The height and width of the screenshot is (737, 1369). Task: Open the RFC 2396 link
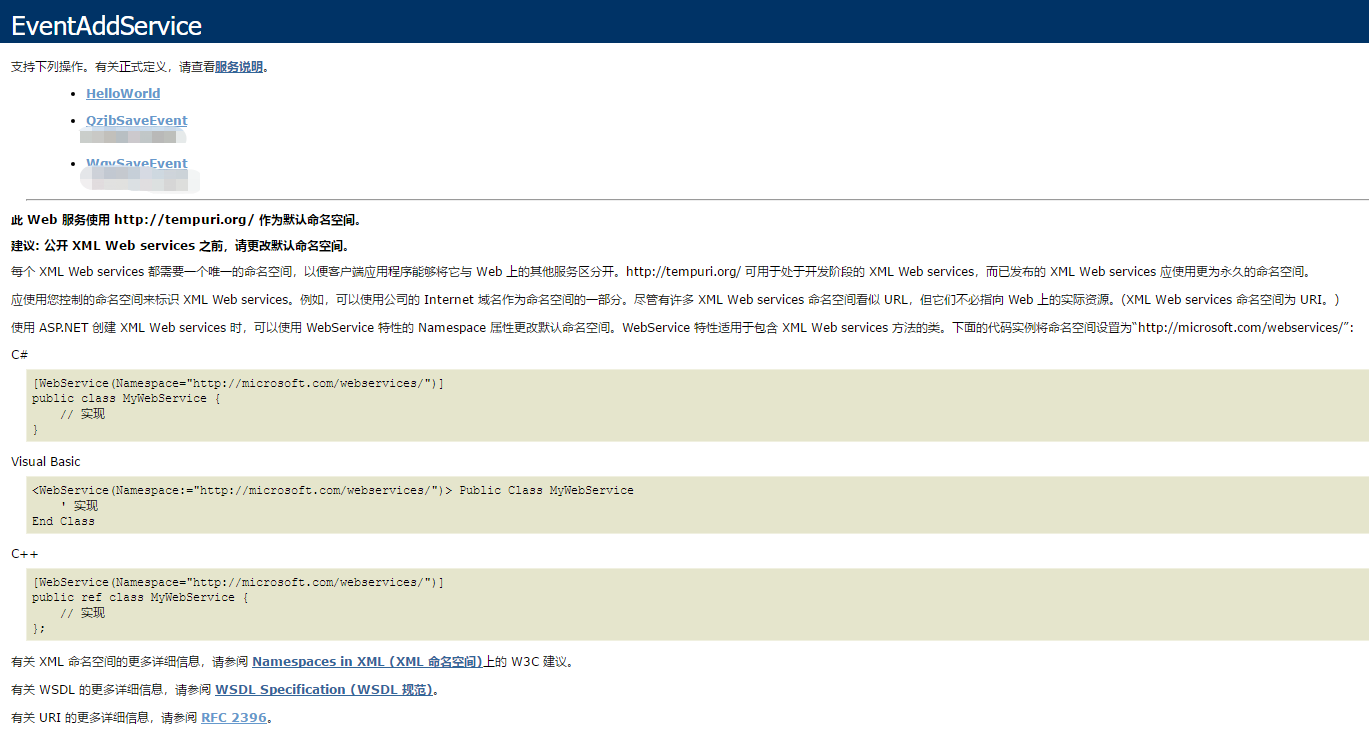[x=233, y=717]
